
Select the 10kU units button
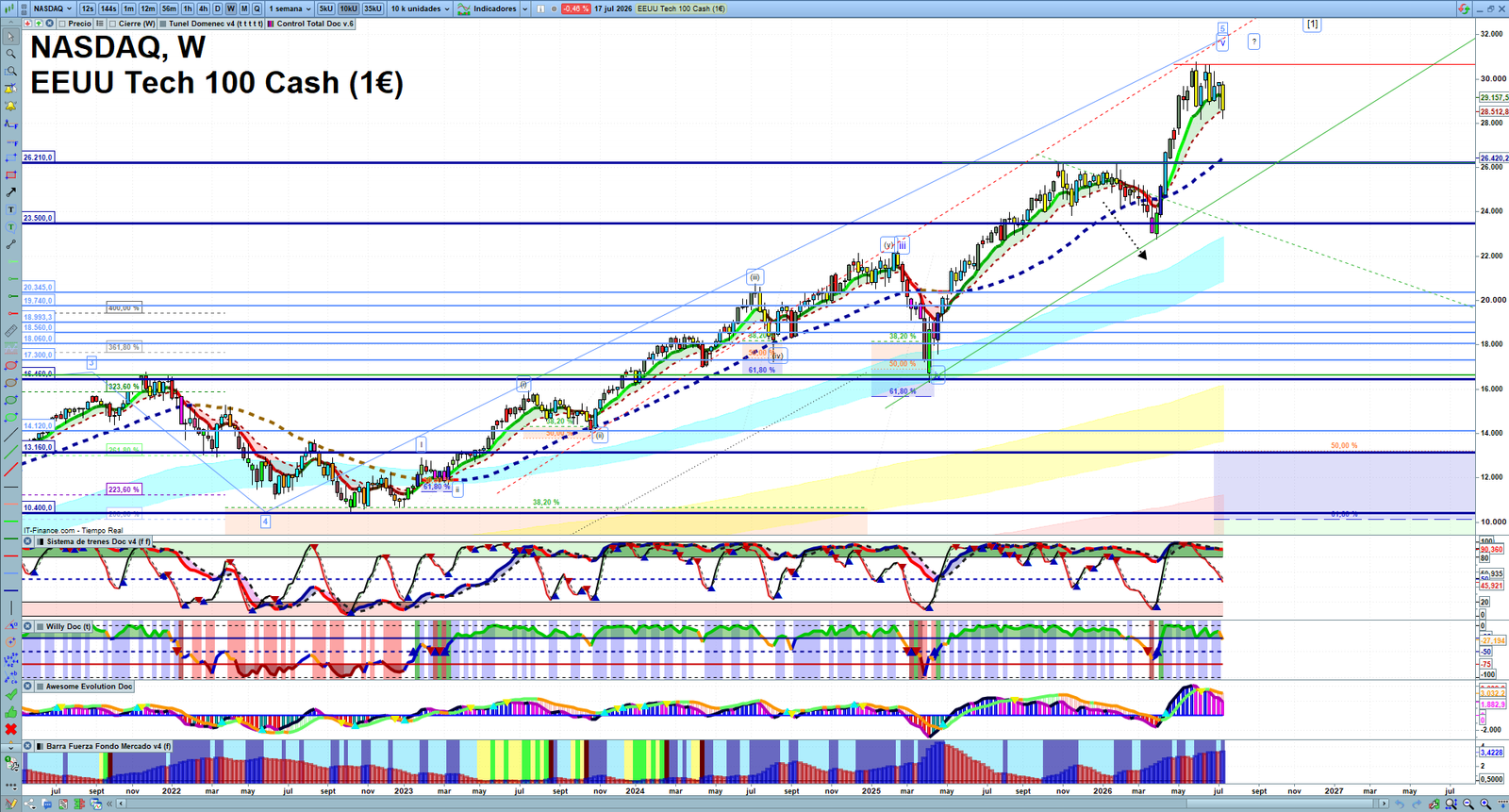[349, 8]
